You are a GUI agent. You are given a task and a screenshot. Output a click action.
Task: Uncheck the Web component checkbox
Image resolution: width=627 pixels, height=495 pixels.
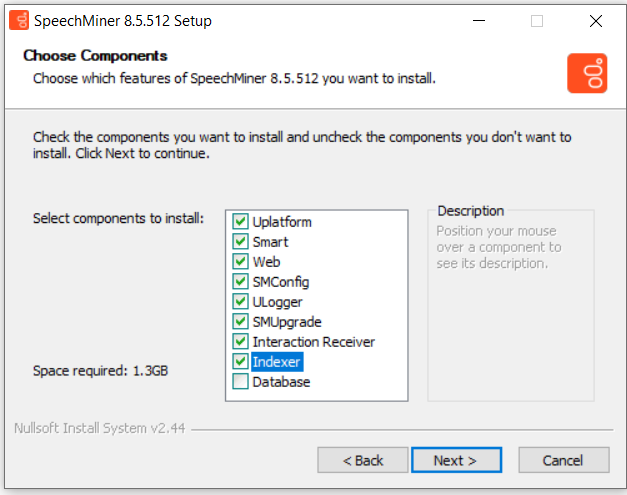pos(240,261)
